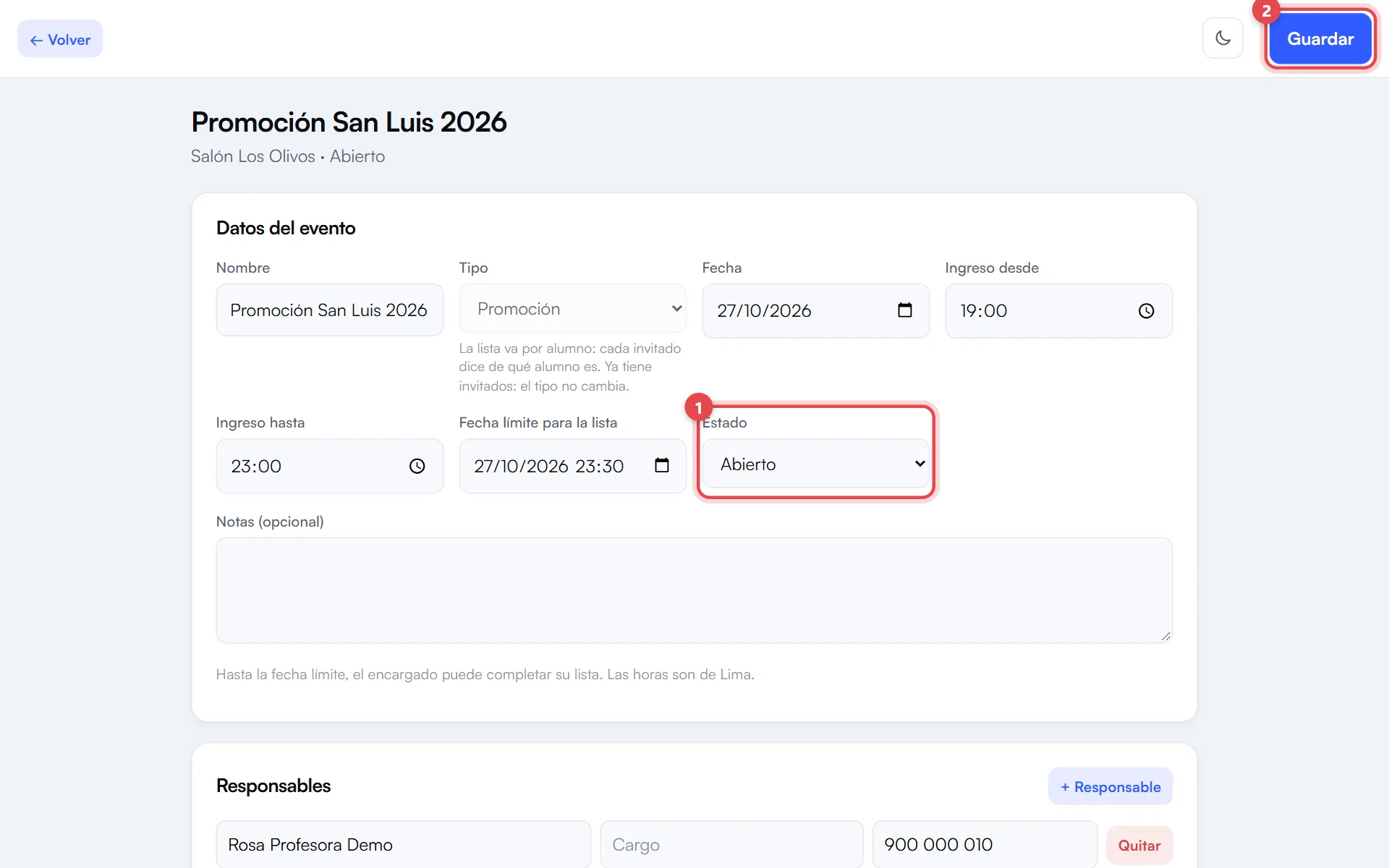Click the 27/10/2026 23:30 deadline value

click(548, 466)
